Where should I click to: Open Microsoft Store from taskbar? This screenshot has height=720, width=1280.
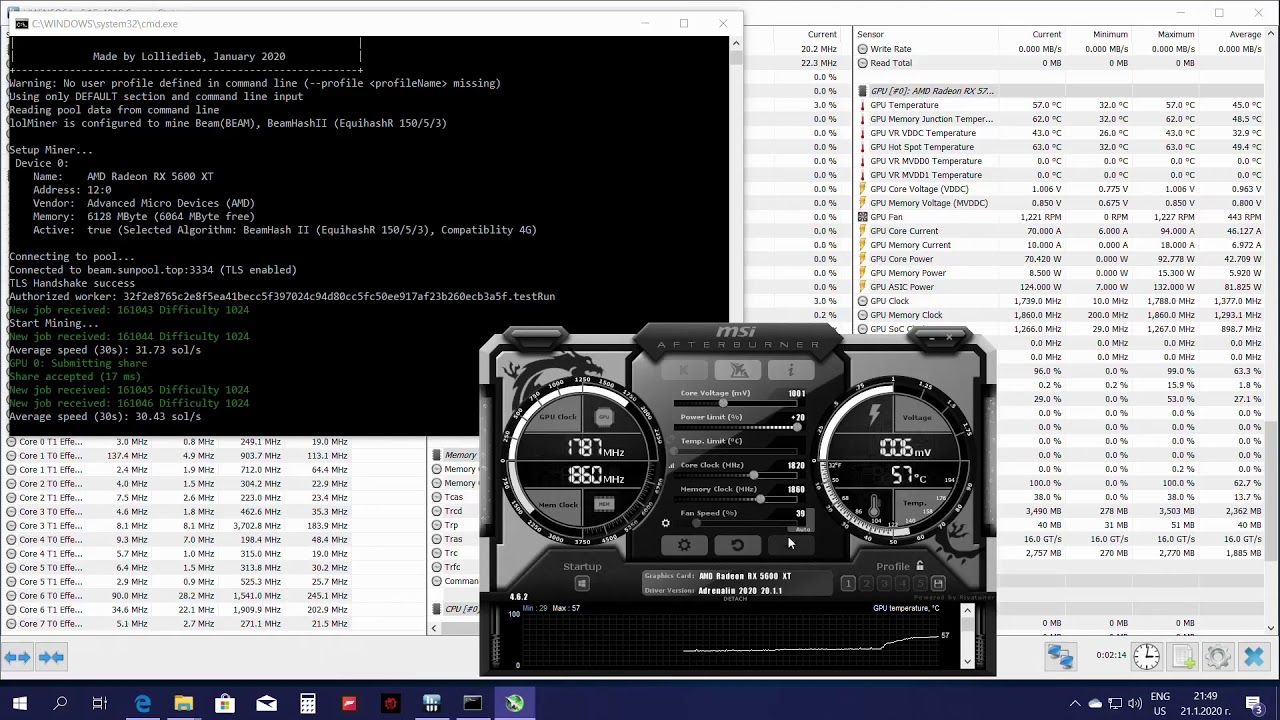225,704
